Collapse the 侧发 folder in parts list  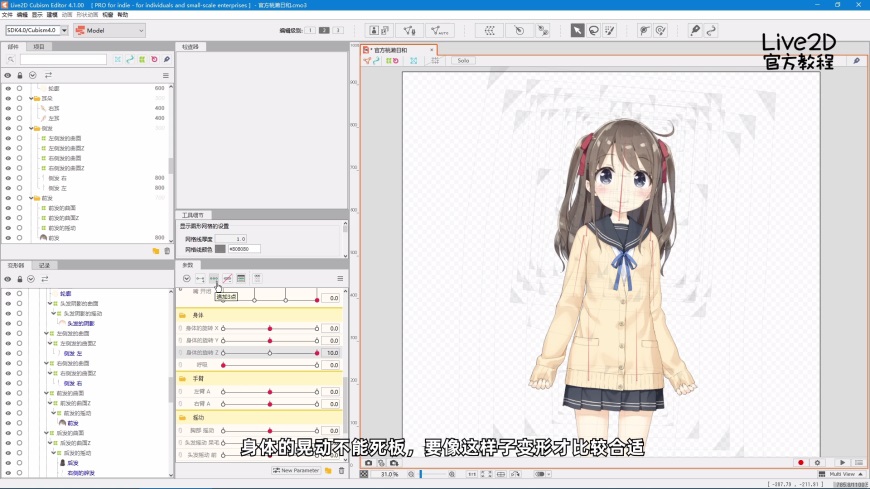32,128
